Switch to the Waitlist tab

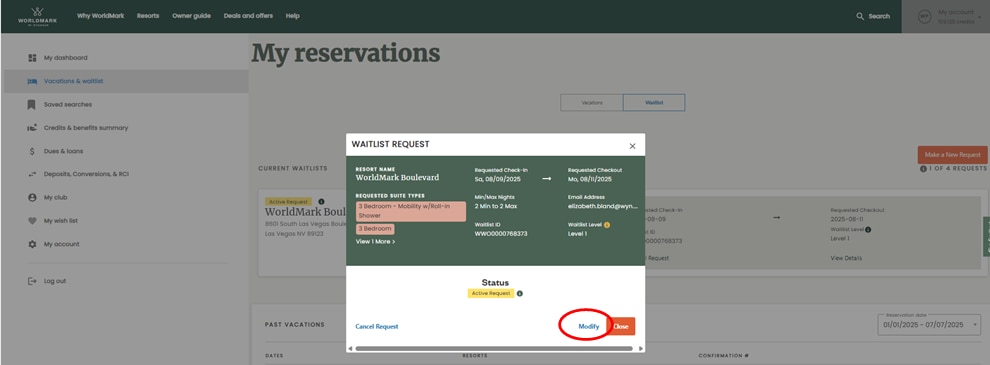(x=654, y=102)
